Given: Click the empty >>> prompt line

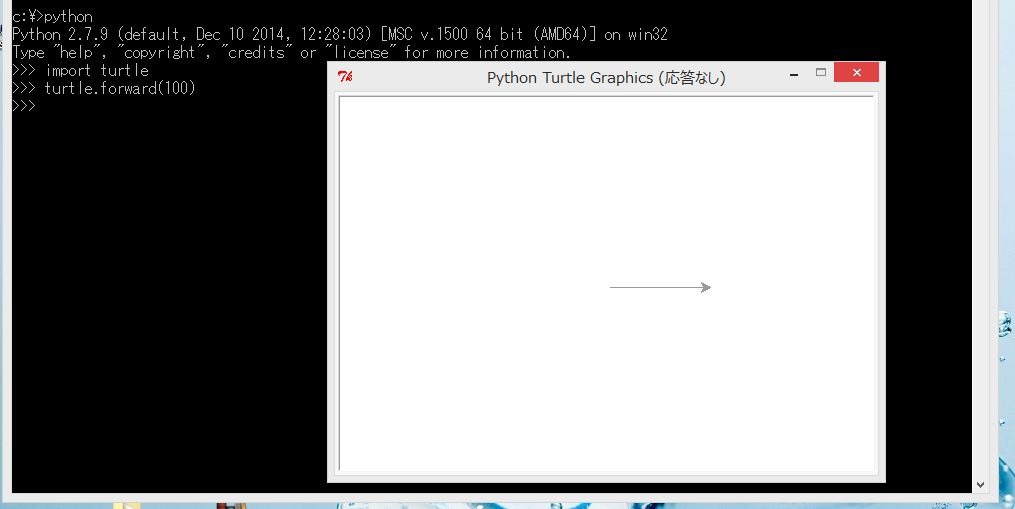Looking at the screenshot, I should (x=24, y=107).
